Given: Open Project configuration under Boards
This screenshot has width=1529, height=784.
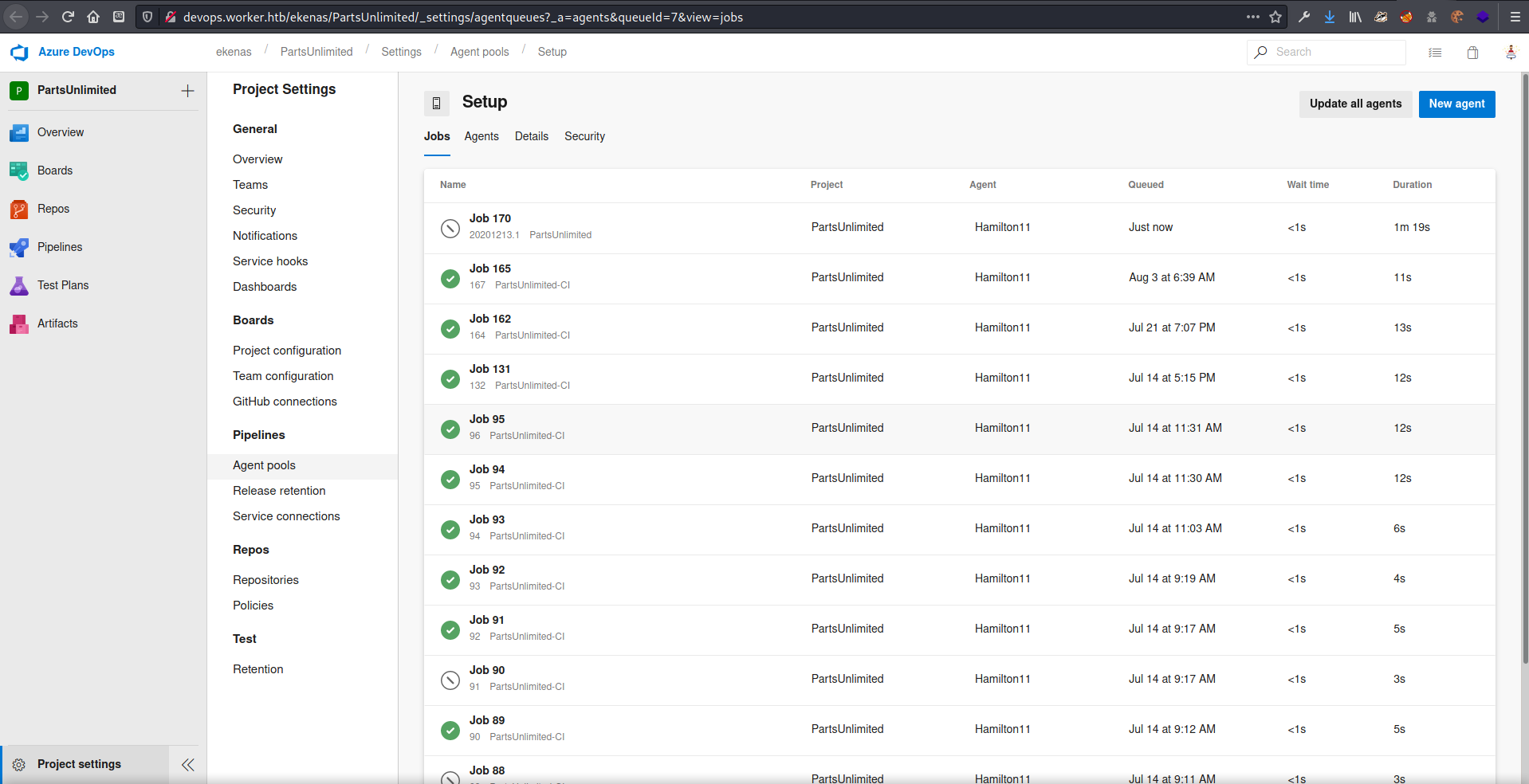Looking at the screenshot, I should (287, 351).
